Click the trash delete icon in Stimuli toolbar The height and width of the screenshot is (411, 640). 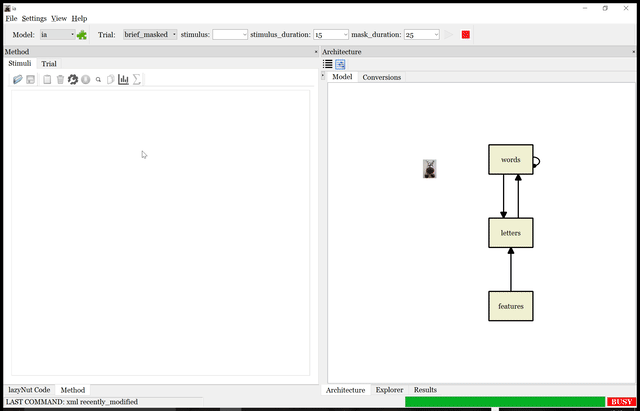pos(60,79)
